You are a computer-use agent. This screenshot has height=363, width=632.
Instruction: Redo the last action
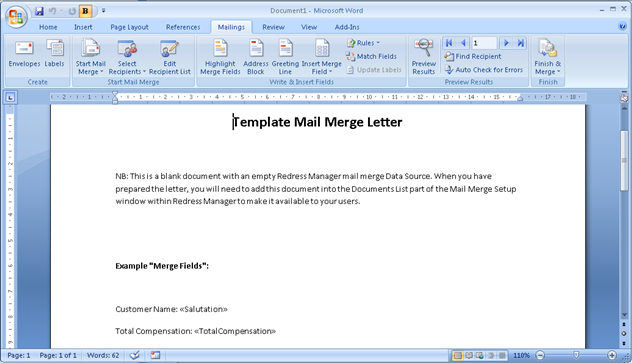[72, 11]
